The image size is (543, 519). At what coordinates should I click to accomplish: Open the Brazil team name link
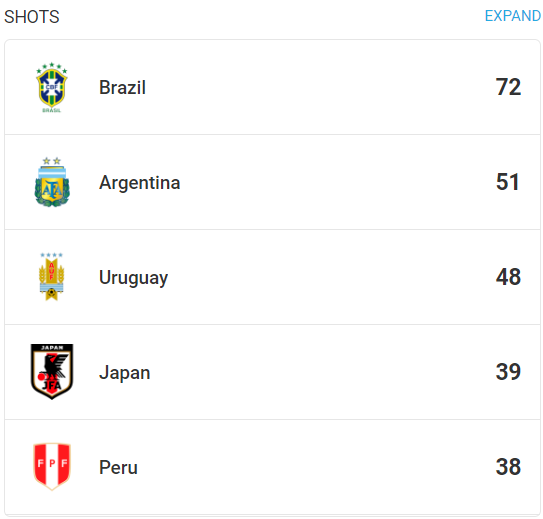coord(122,87)
